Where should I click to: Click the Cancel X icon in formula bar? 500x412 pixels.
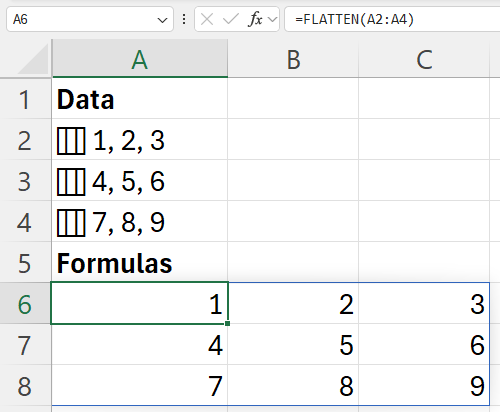207,20
